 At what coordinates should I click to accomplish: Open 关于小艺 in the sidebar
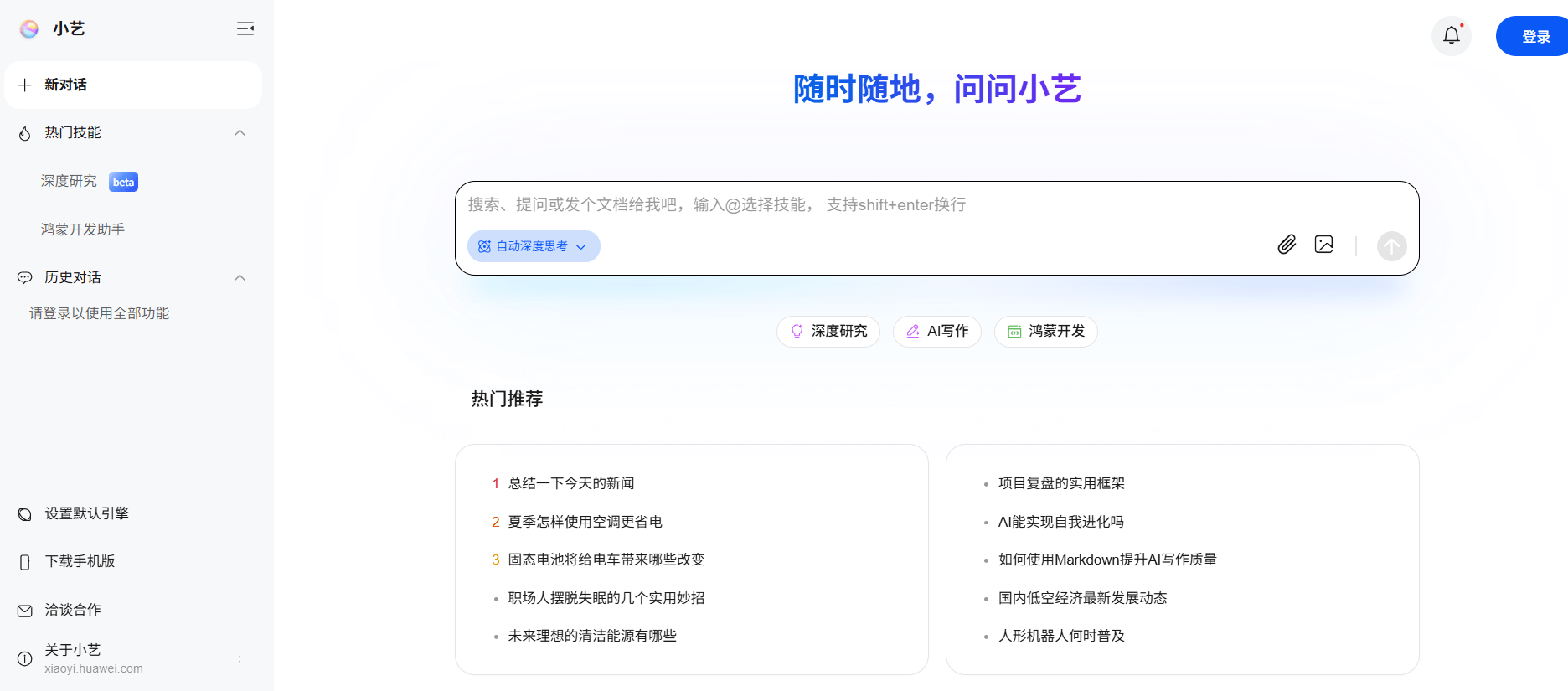[73, 650]
